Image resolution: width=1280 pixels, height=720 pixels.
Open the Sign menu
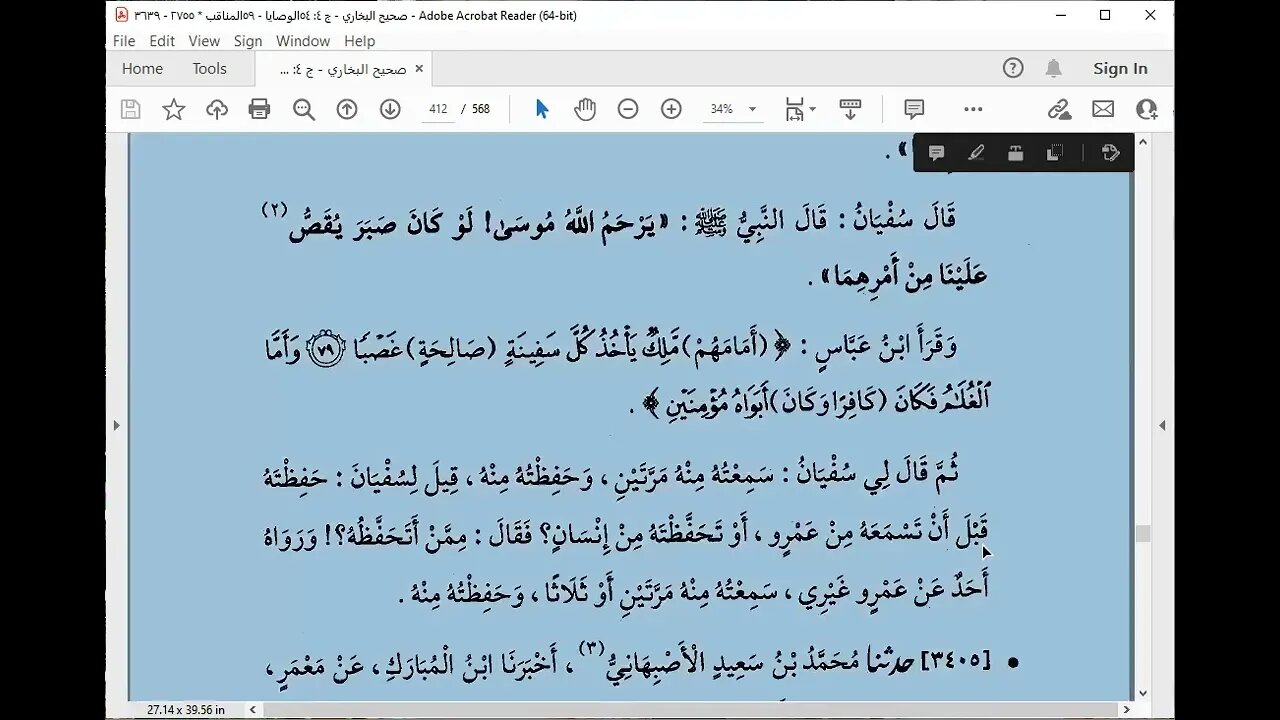(248, 41)
